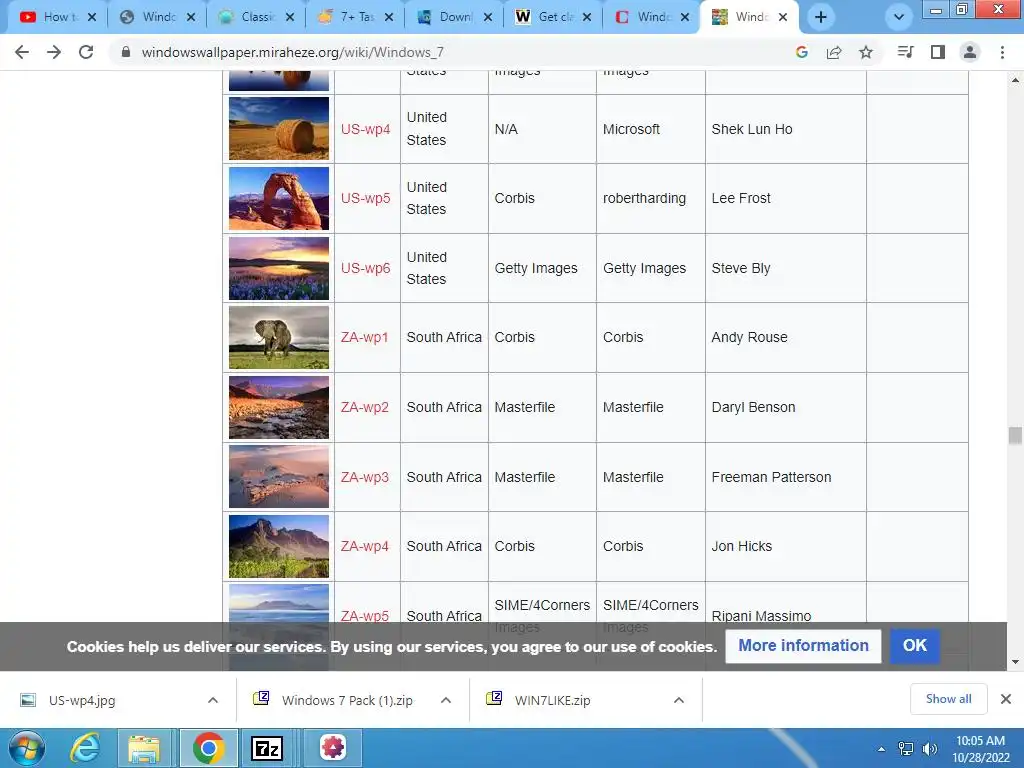1024x768 pixels.
Task: Open the ZA-wp3 desert dunes thumbnail
Action: [279, 477]
